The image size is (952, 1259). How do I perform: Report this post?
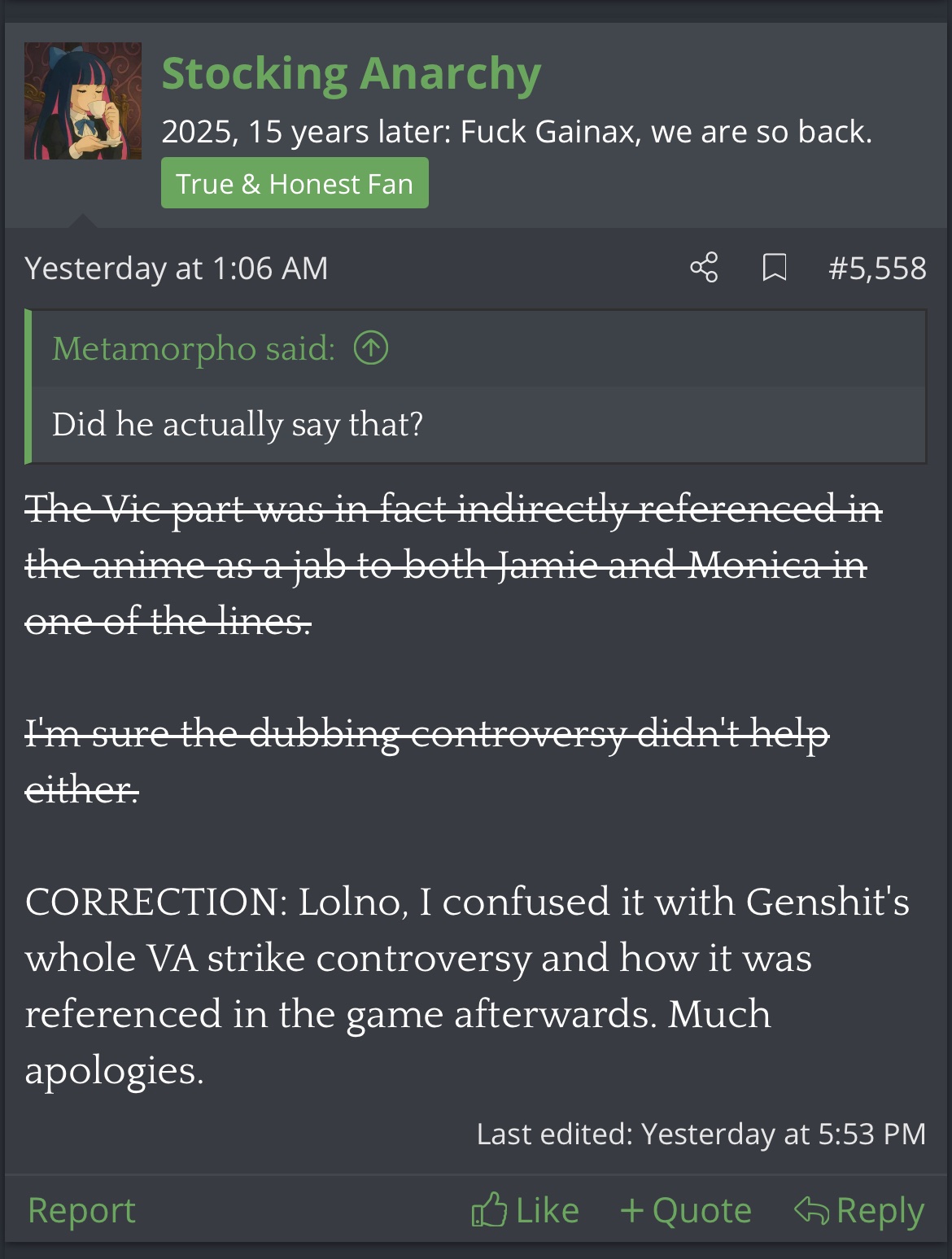[81, 1210]
